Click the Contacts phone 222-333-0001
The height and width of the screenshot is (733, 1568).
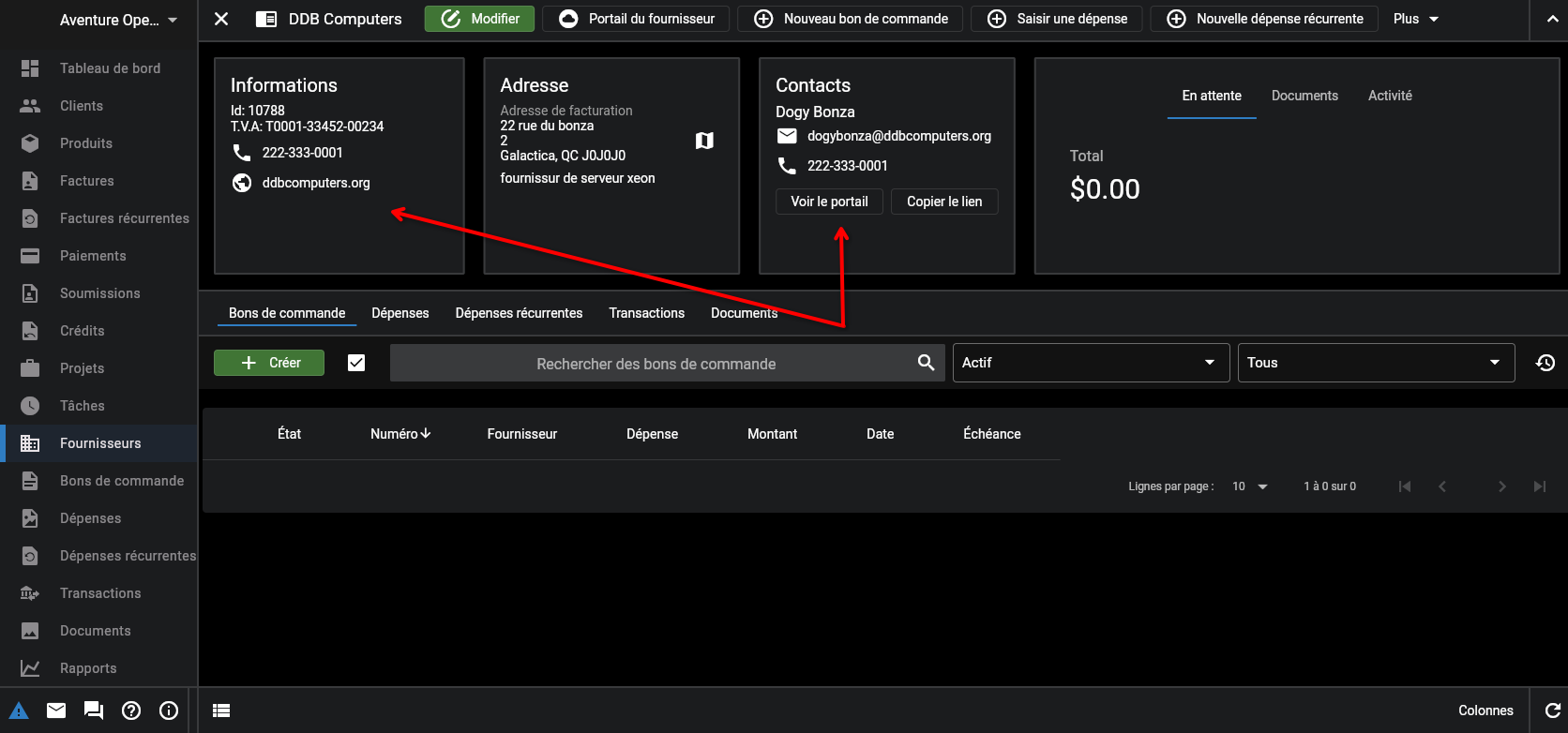coord(847,166)
